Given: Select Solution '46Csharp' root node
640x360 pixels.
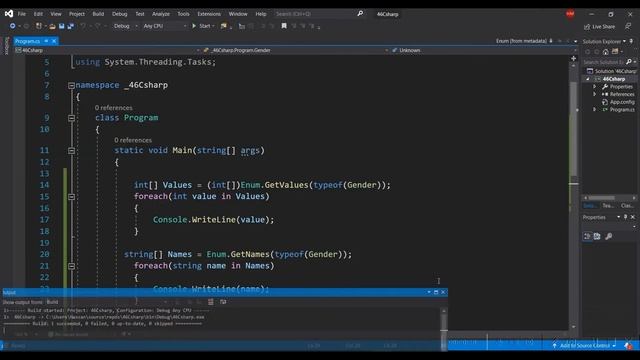Looking at the screenshot, I should (x=611, y=71).
